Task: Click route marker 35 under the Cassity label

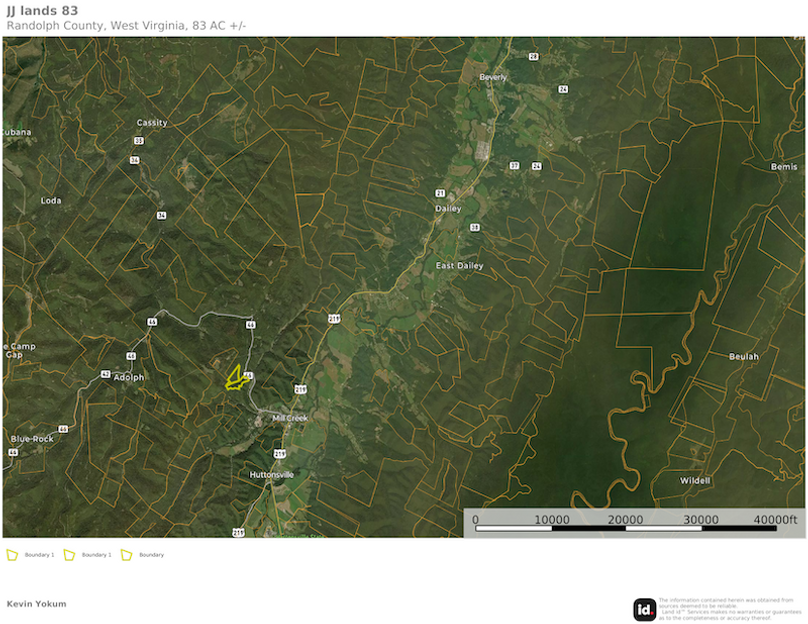Action: tap(137, 140)
